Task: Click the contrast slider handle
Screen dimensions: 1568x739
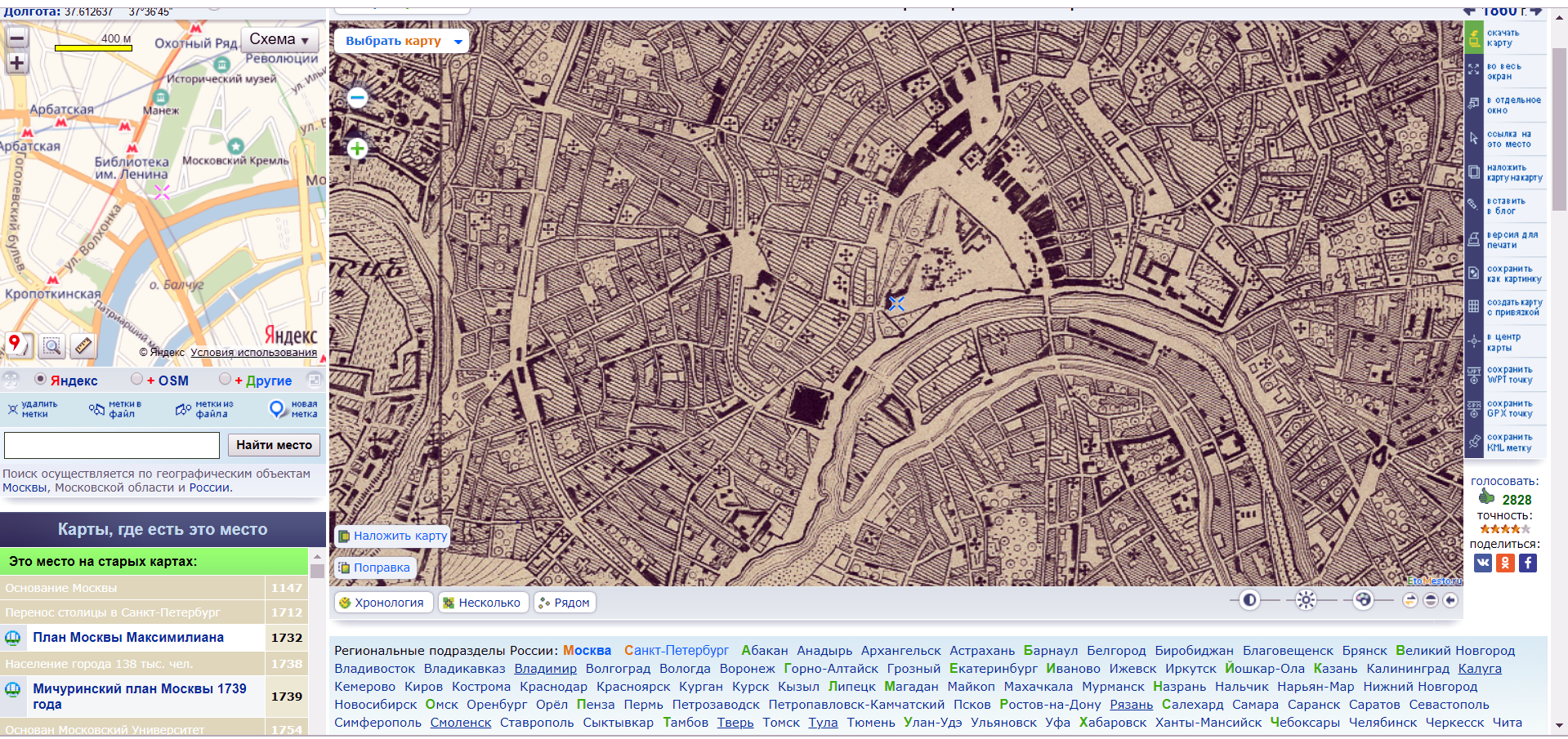Action: pos(1249,600)
